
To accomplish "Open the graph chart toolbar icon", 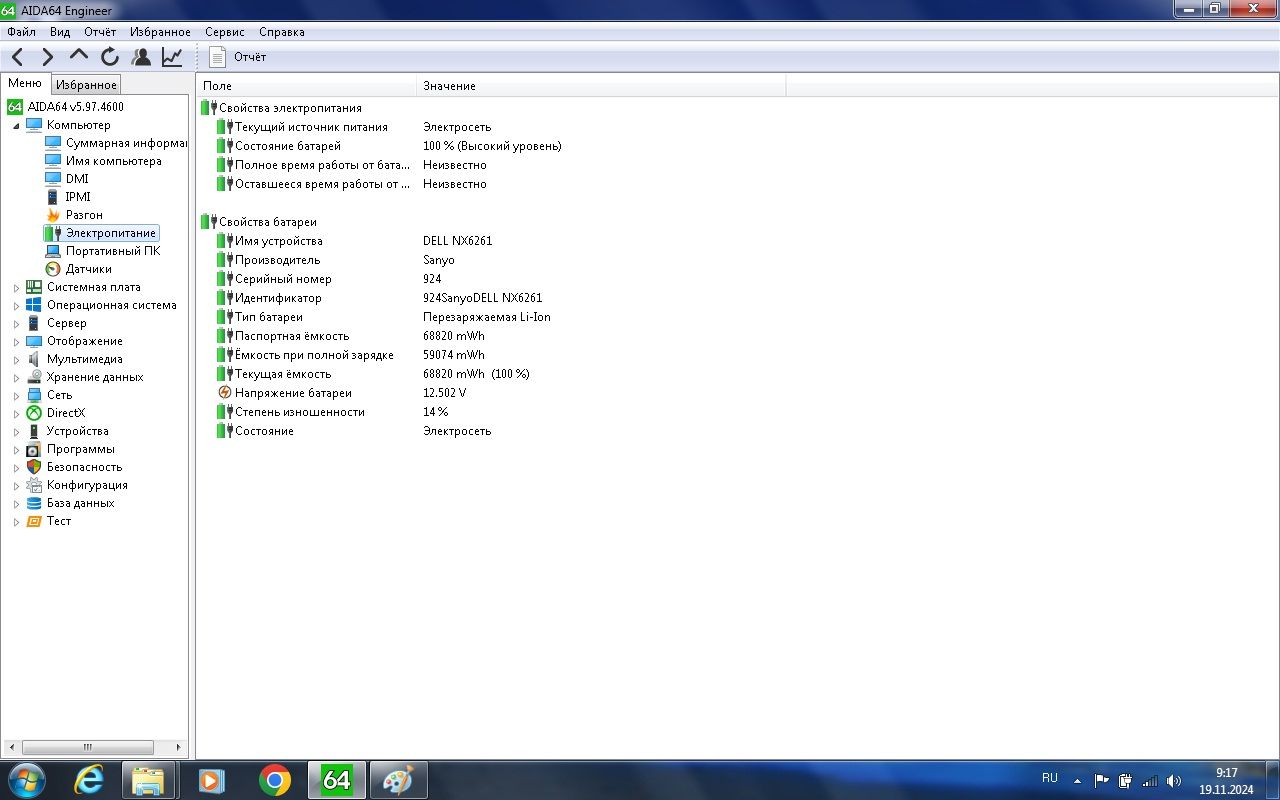I will [172, 57].
